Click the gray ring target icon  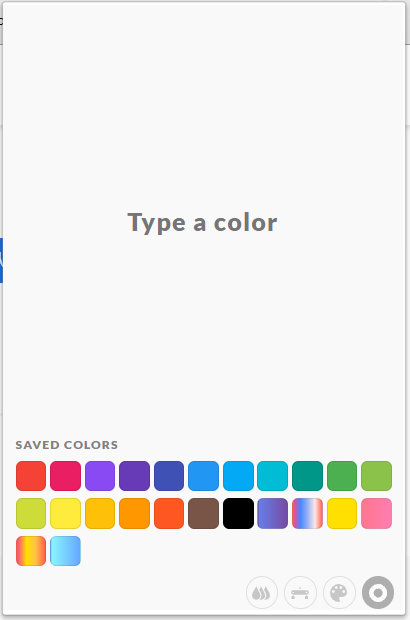378,592
